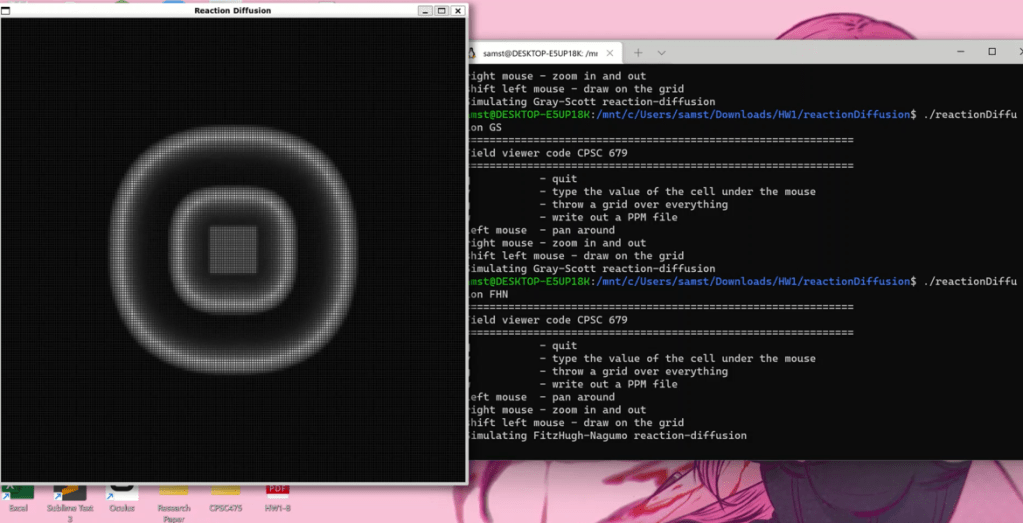The image size is (1023, 523).
Task: Minimize the Reaction Diffusion window
Action: (425, 10)
